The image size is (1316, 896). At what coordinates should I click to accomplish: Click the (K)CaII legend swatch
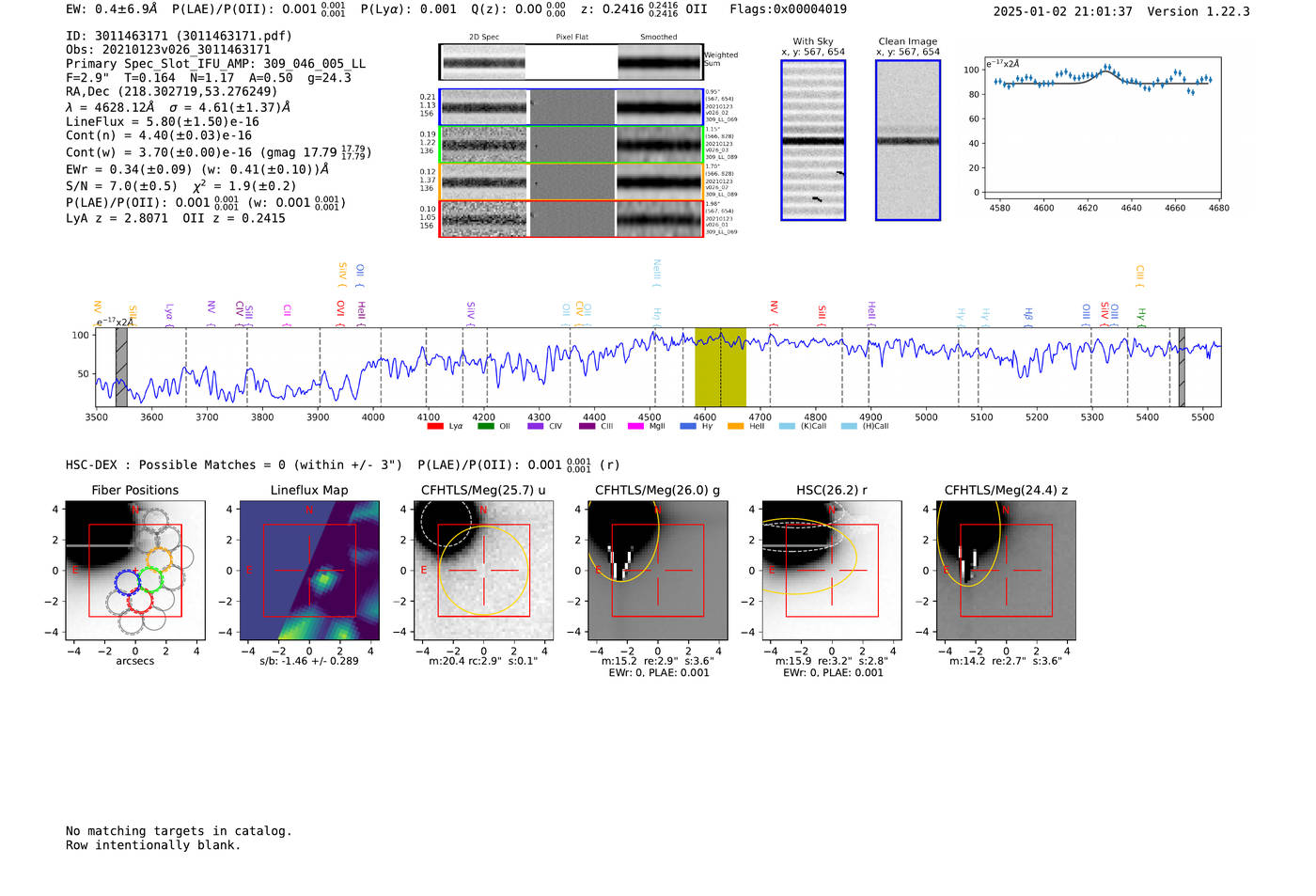tap(788, 426)
